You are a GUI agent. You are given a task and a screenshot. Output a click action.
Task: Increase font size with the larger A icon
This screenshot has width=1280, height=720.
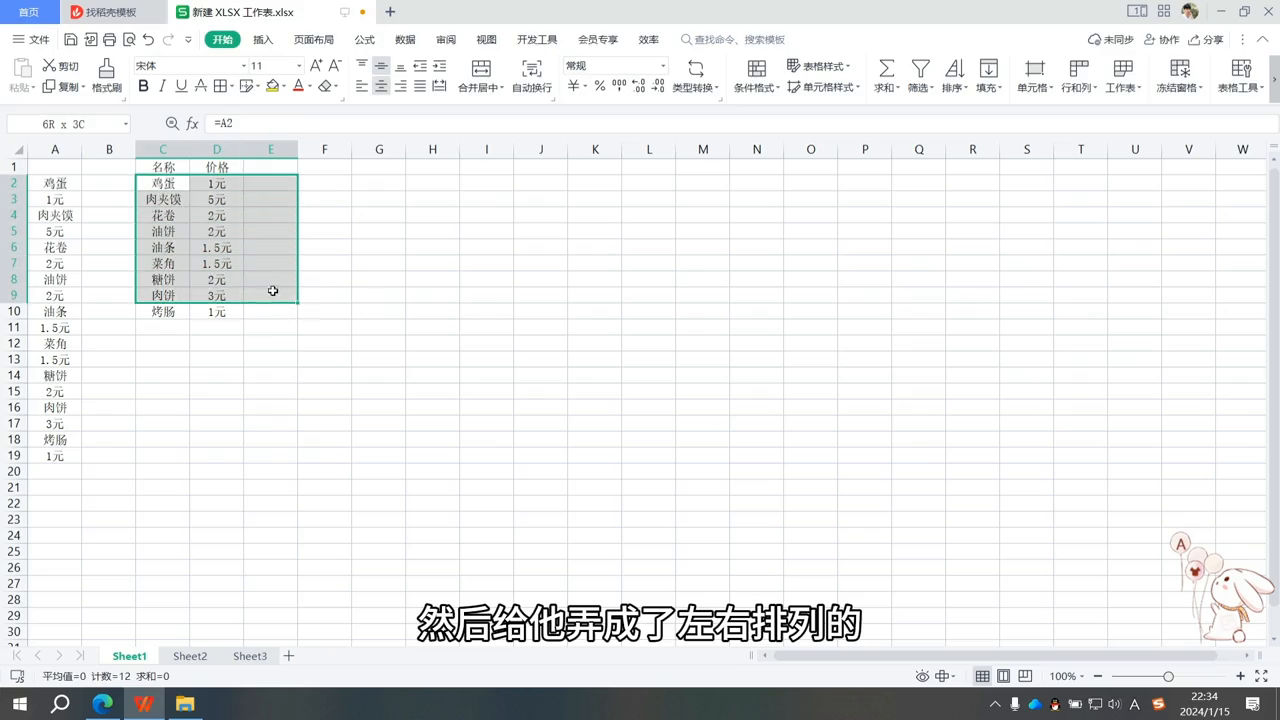316,66
